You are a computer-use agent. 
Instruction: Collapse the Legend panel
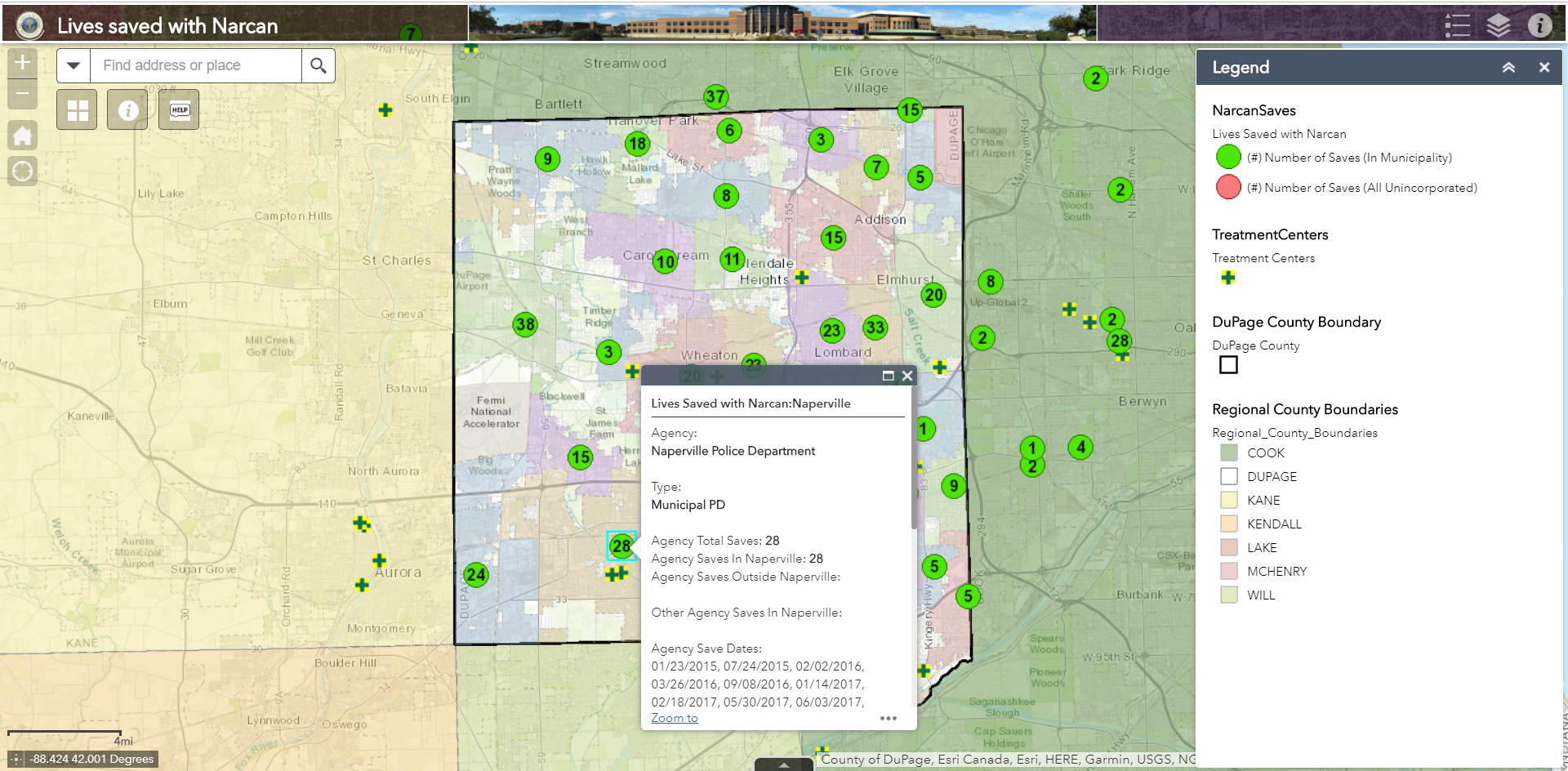point(1508,68)
